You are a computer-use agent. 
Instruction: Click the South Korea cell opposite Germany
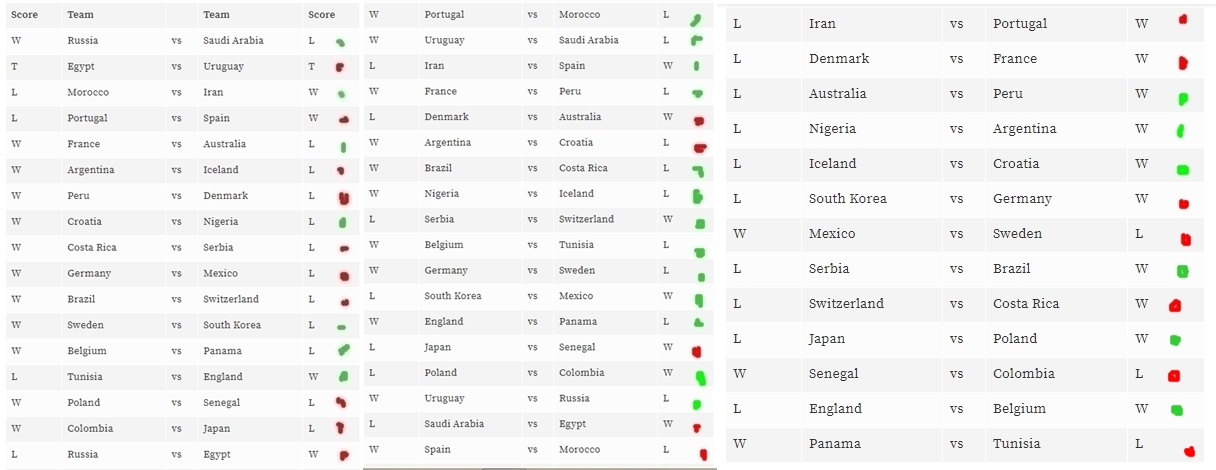pyautogui.click(x=848, y=198)
